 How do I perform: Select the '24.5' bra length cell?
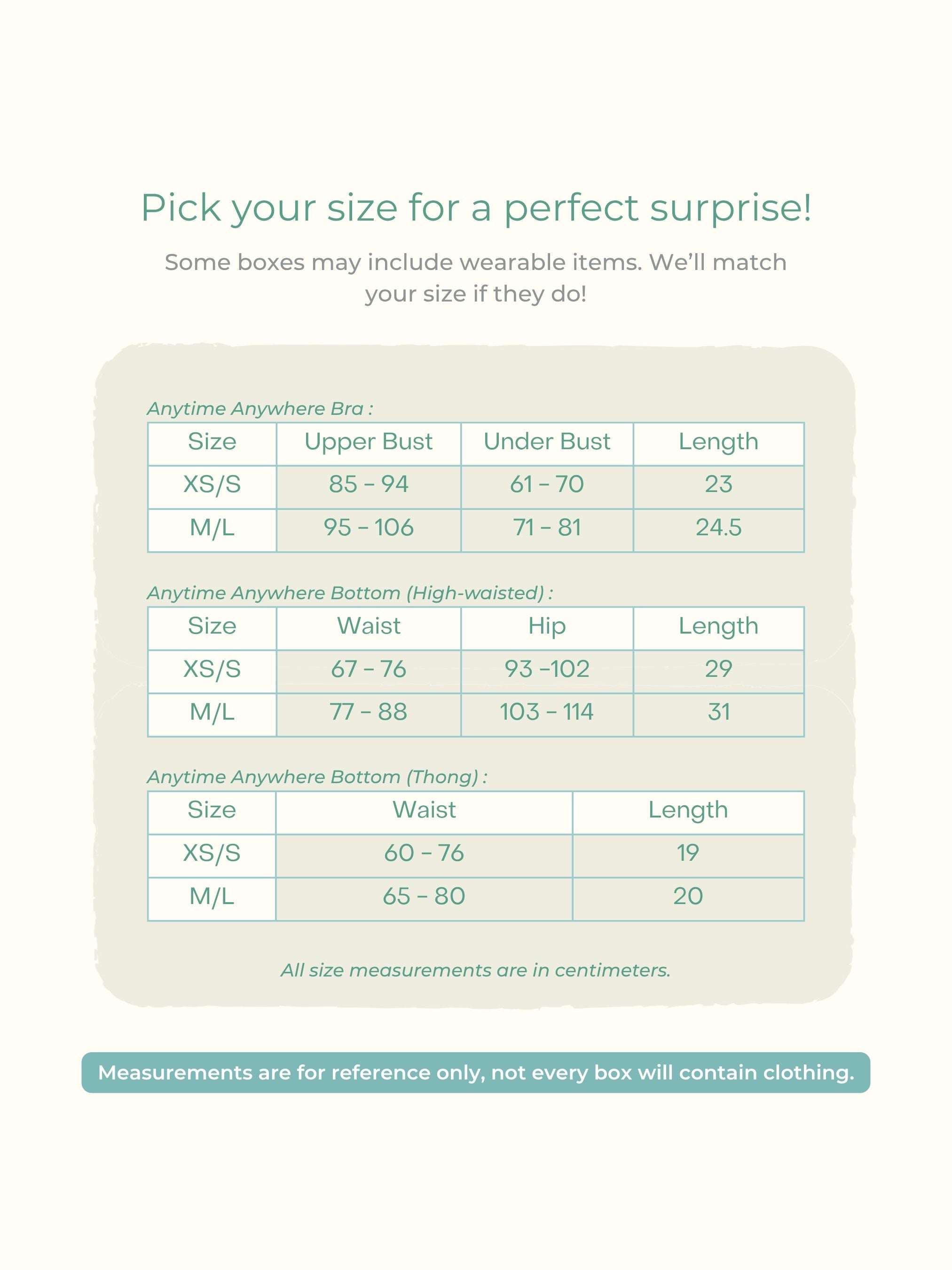point(718,528)
